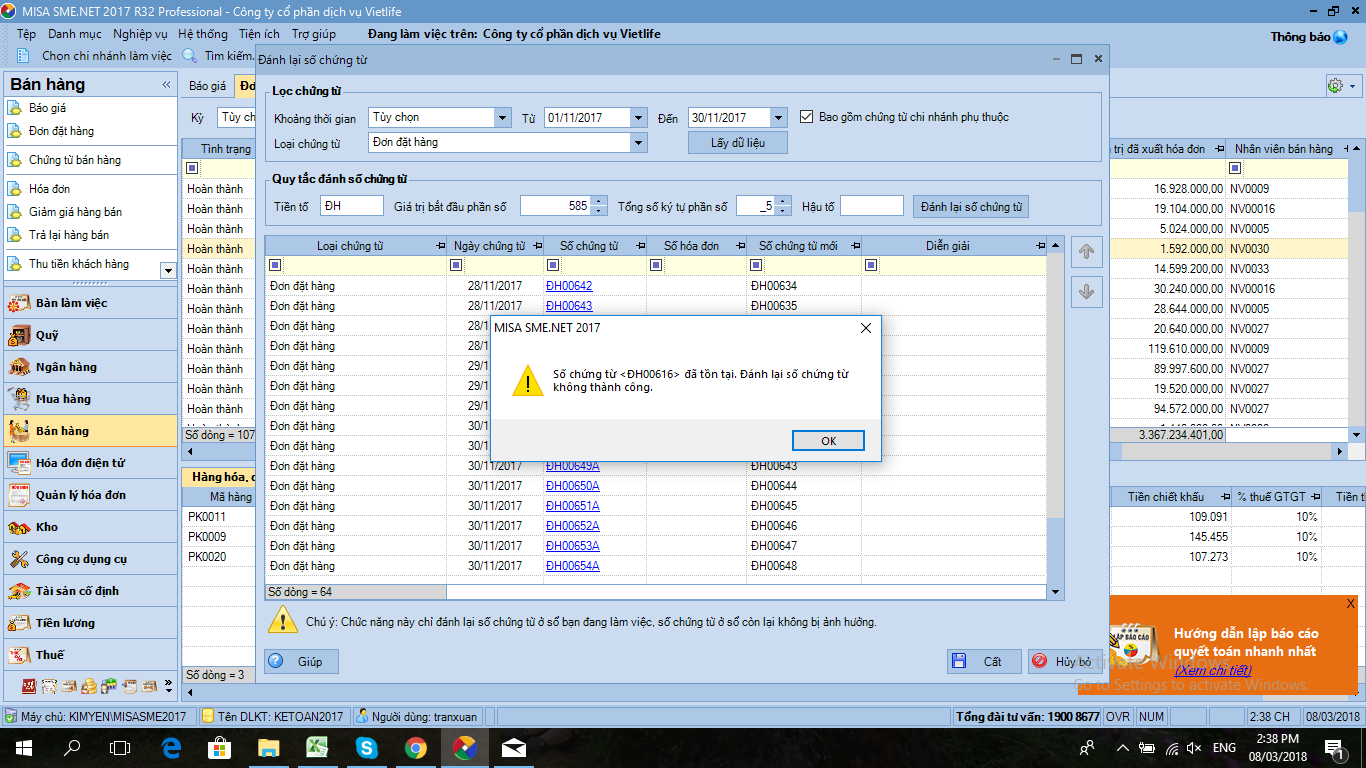1366x768 pixels.
Task: Open the Tệp menu
Action: click(x=26, y=34)
